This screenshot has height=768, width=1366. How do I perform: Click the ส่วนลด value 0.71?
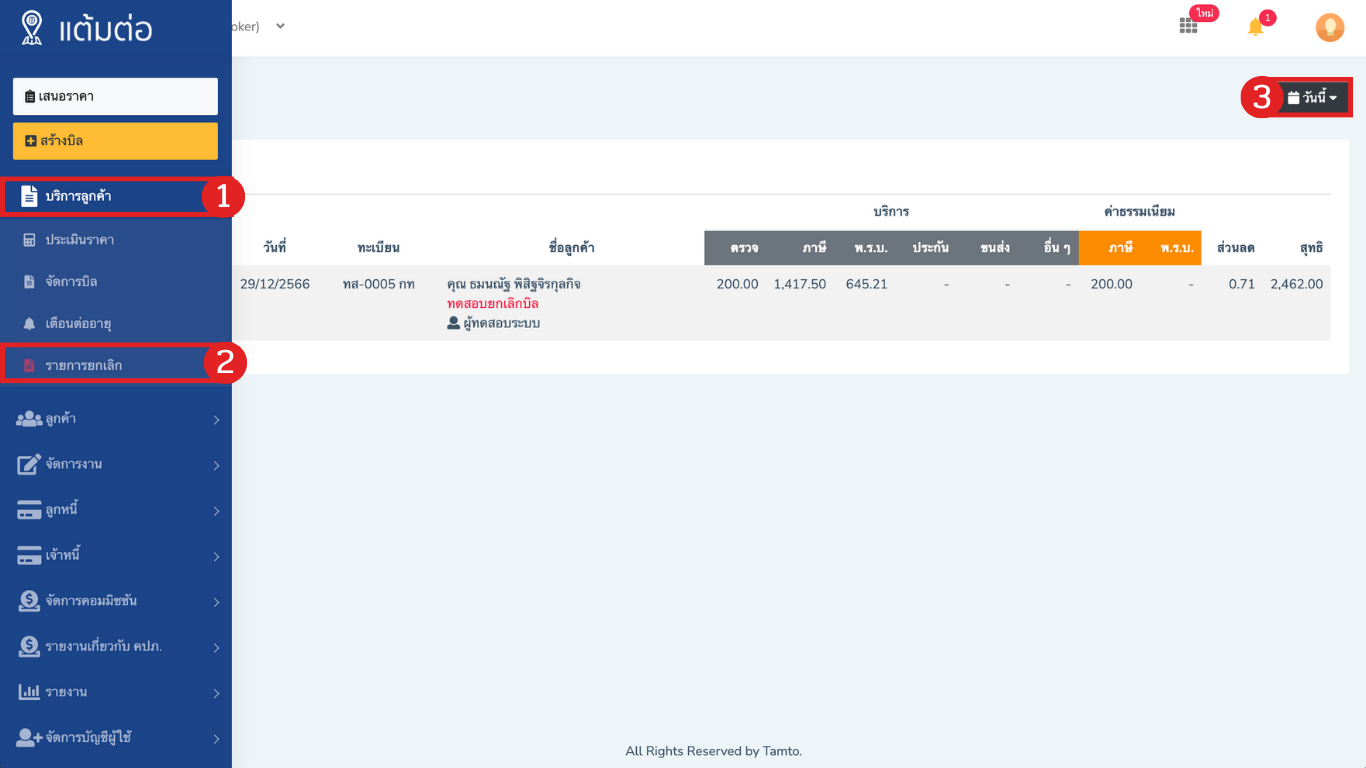(x=1242, y=284)
